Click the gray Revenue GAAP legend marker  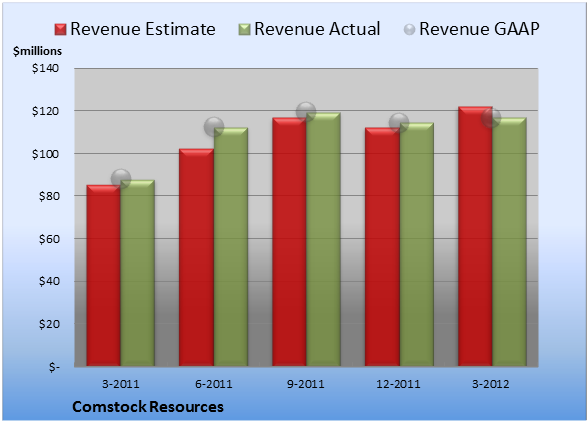(409, 30)
